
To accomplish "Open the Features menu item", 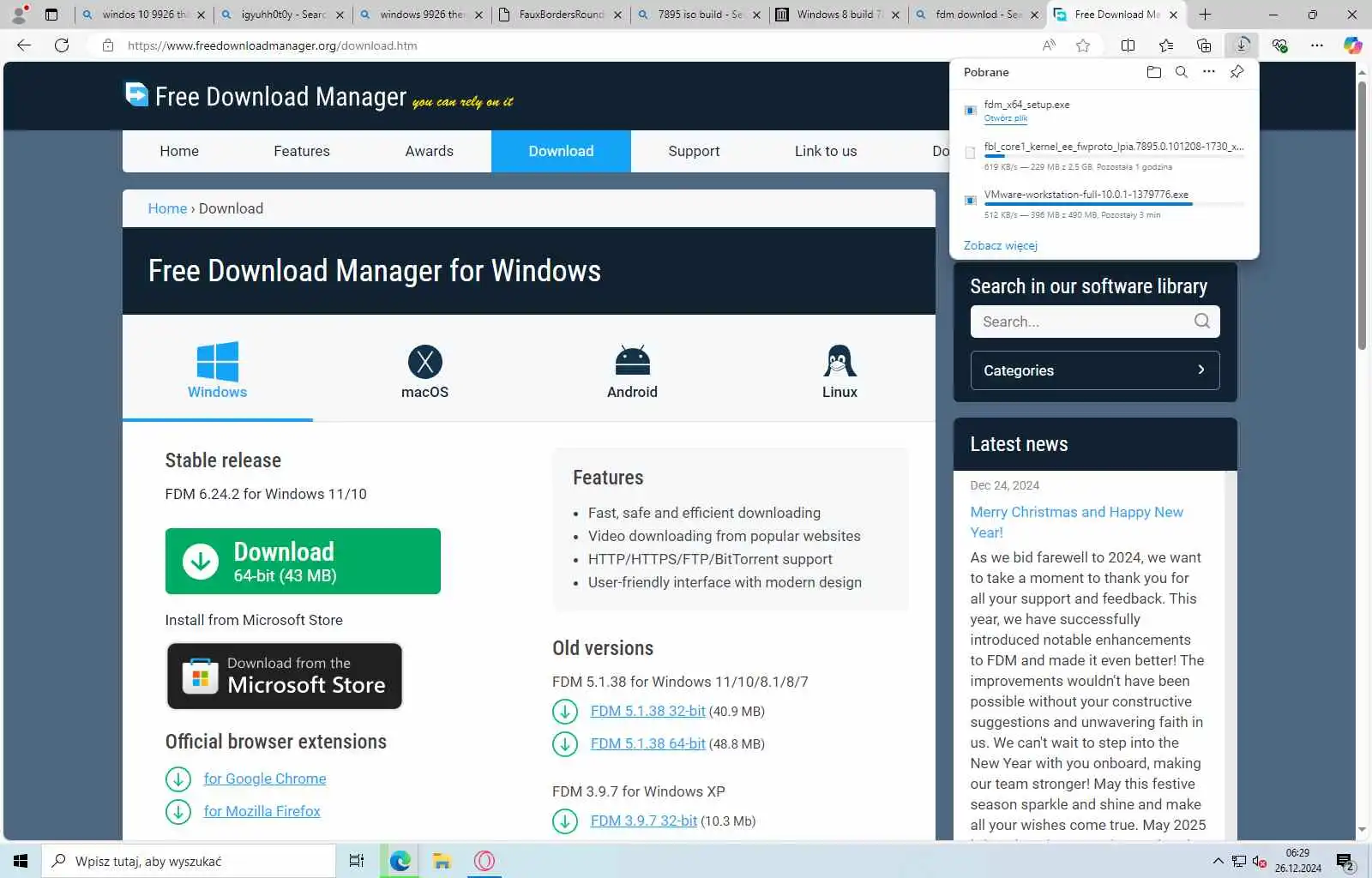I will (x=302, y=151).
